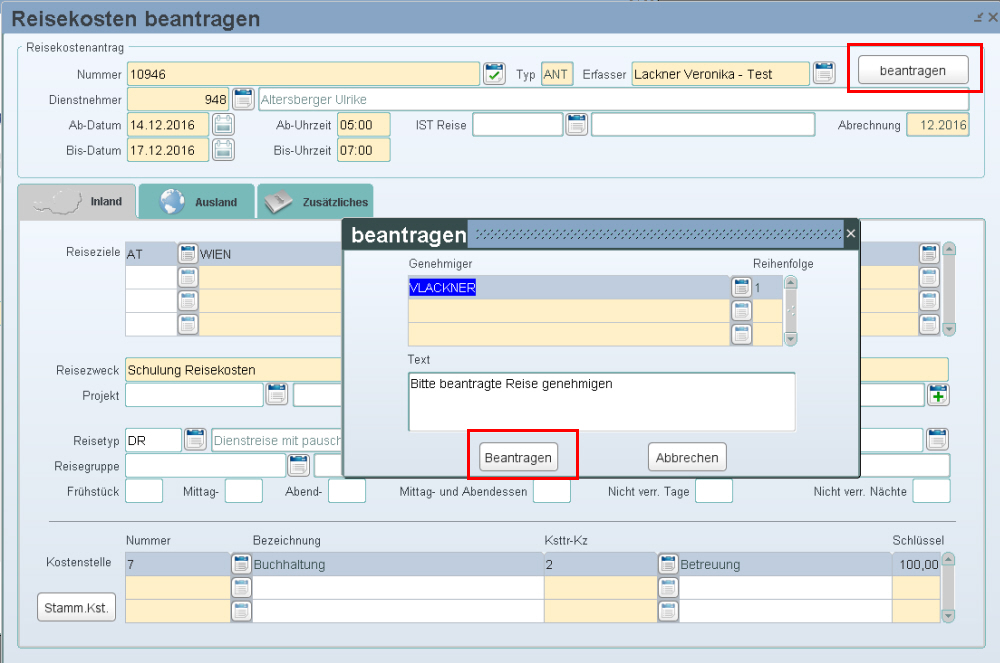Screen dimensions: 1000x663
Task: Click the Erfasser field Lackner Veronika - Test
Action: (721, 74)
